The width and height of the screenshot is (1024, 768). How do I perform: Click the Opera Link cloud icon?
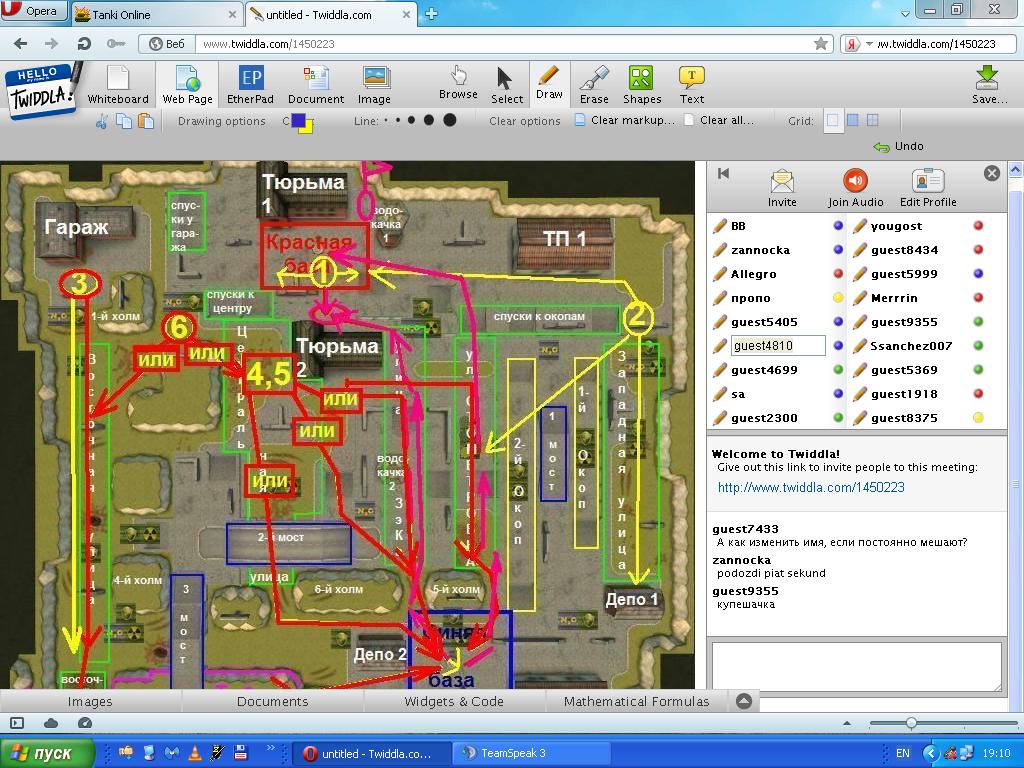tap(51, 723)
